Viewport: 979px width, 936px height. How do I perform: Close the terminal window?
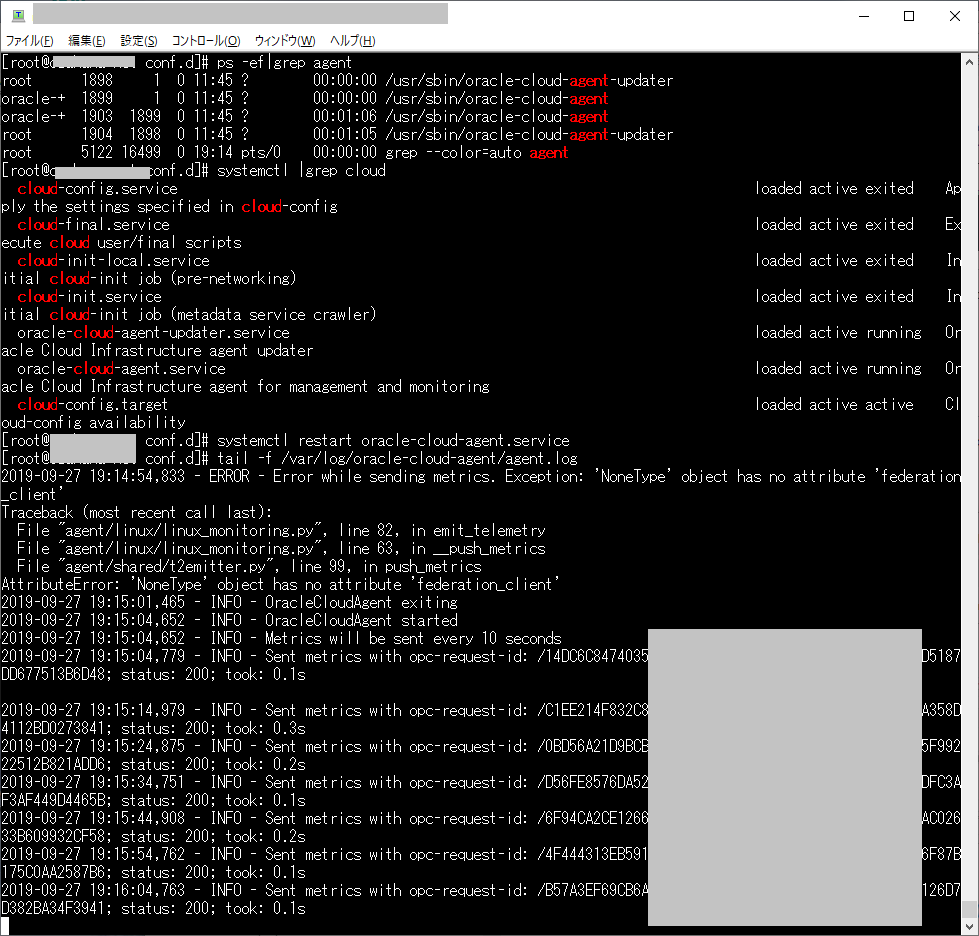coord(955,16)
